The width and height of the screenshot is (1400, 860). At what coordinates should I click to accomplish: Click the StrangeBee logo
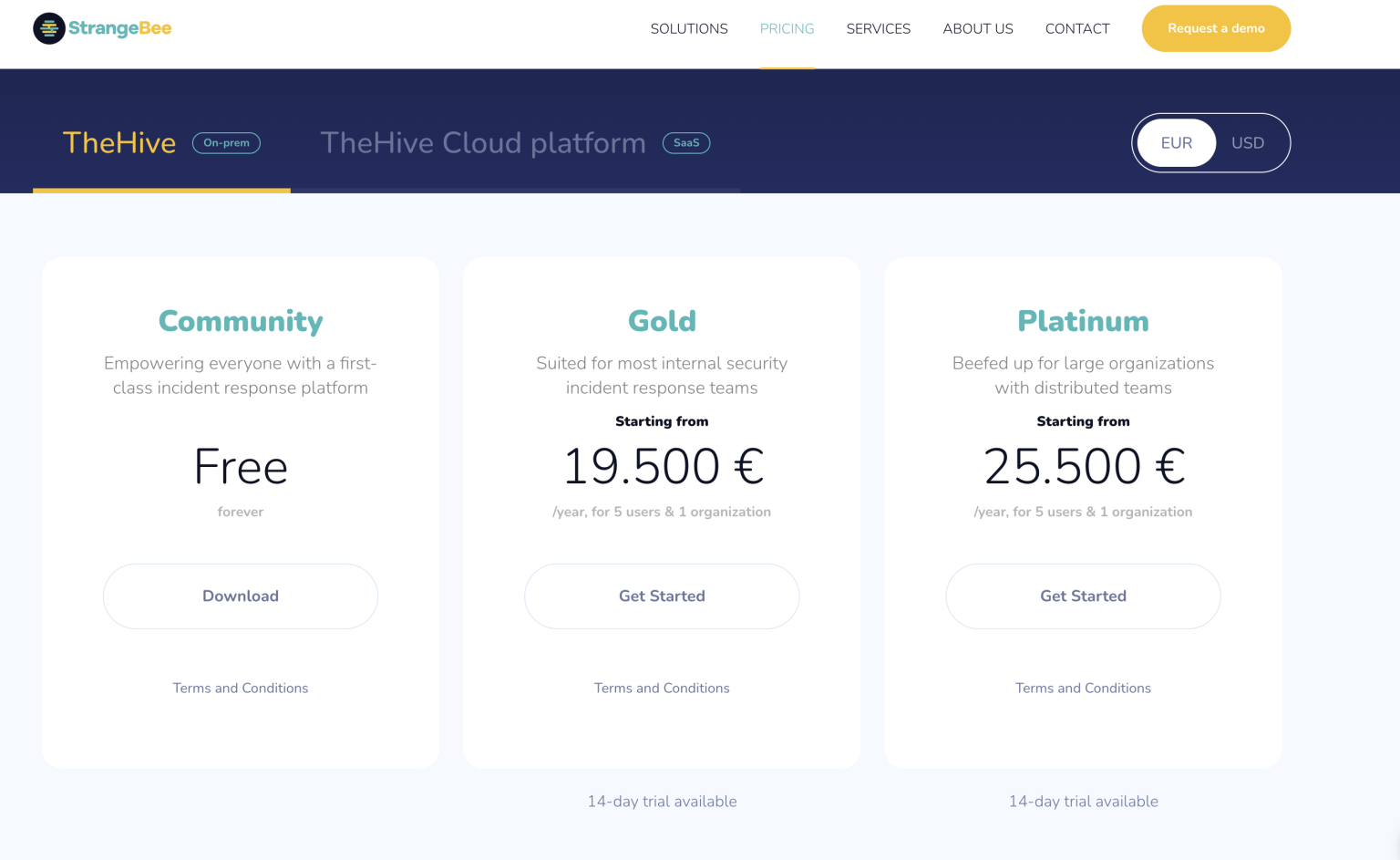coord(101,28)
